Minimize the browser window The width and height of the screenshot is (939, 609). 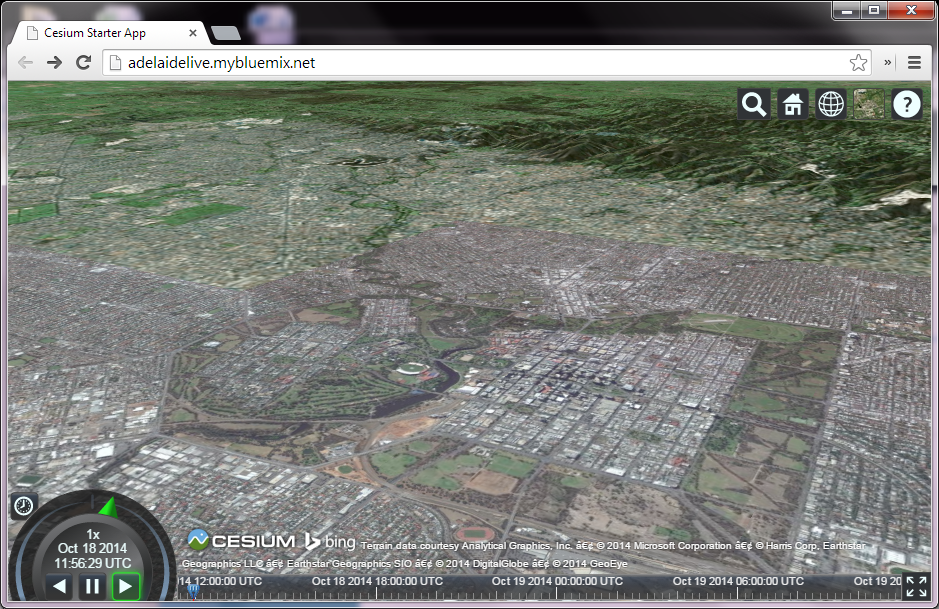847,10
